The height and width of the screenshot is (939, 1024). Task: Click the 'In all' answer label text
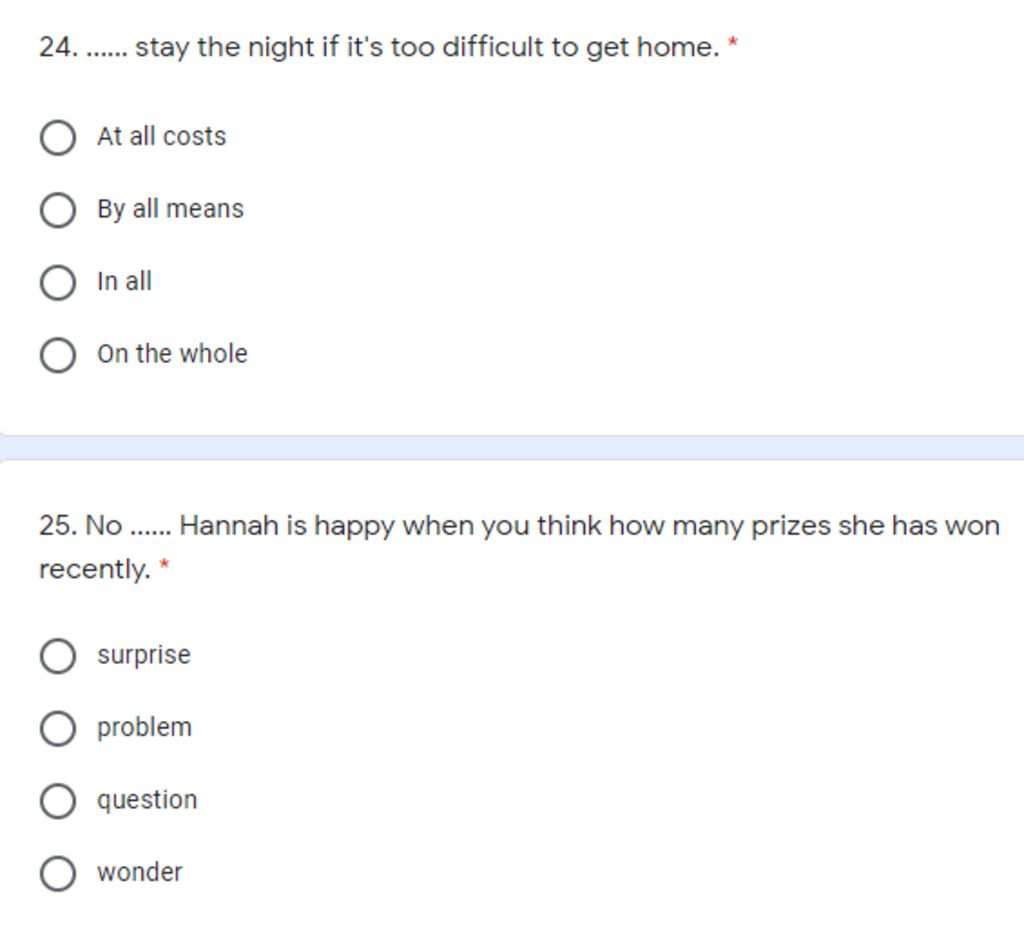tap(124, 282)
